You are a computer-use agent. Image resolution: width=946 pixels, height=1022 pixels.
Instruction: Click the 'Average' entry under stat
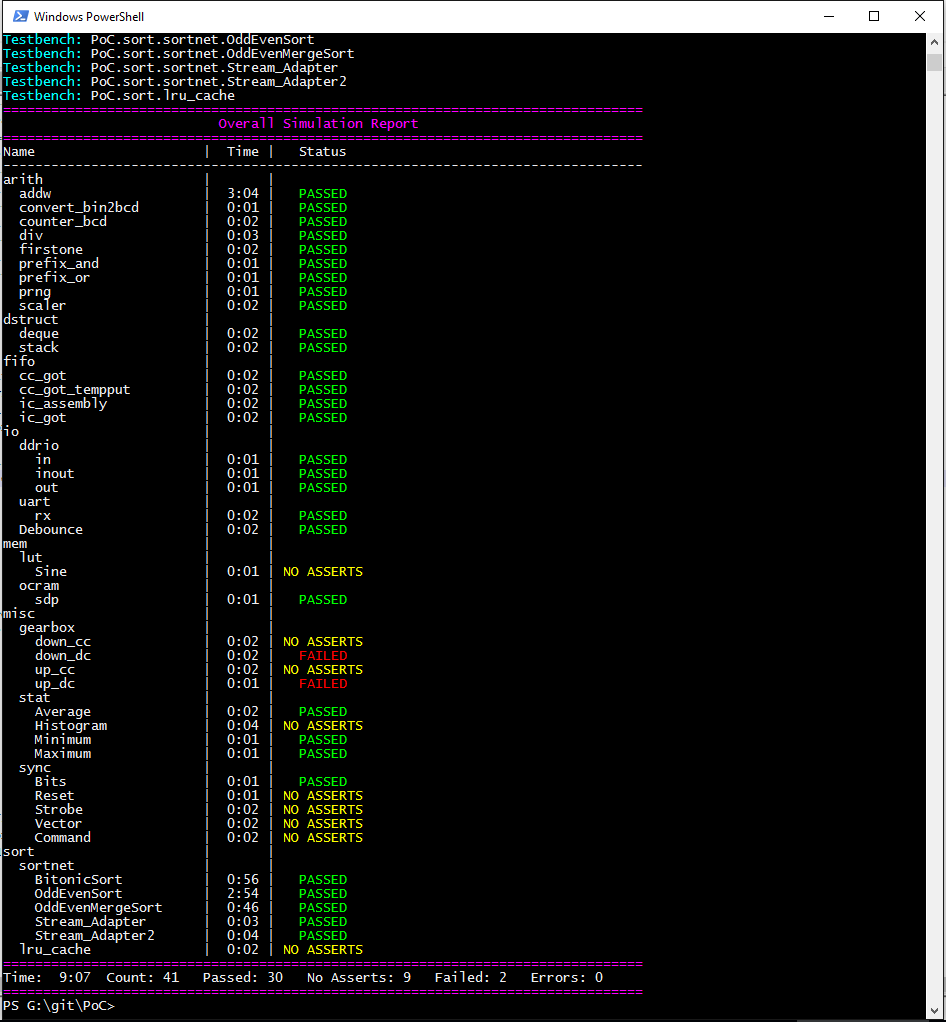click(x=63, y=712)
